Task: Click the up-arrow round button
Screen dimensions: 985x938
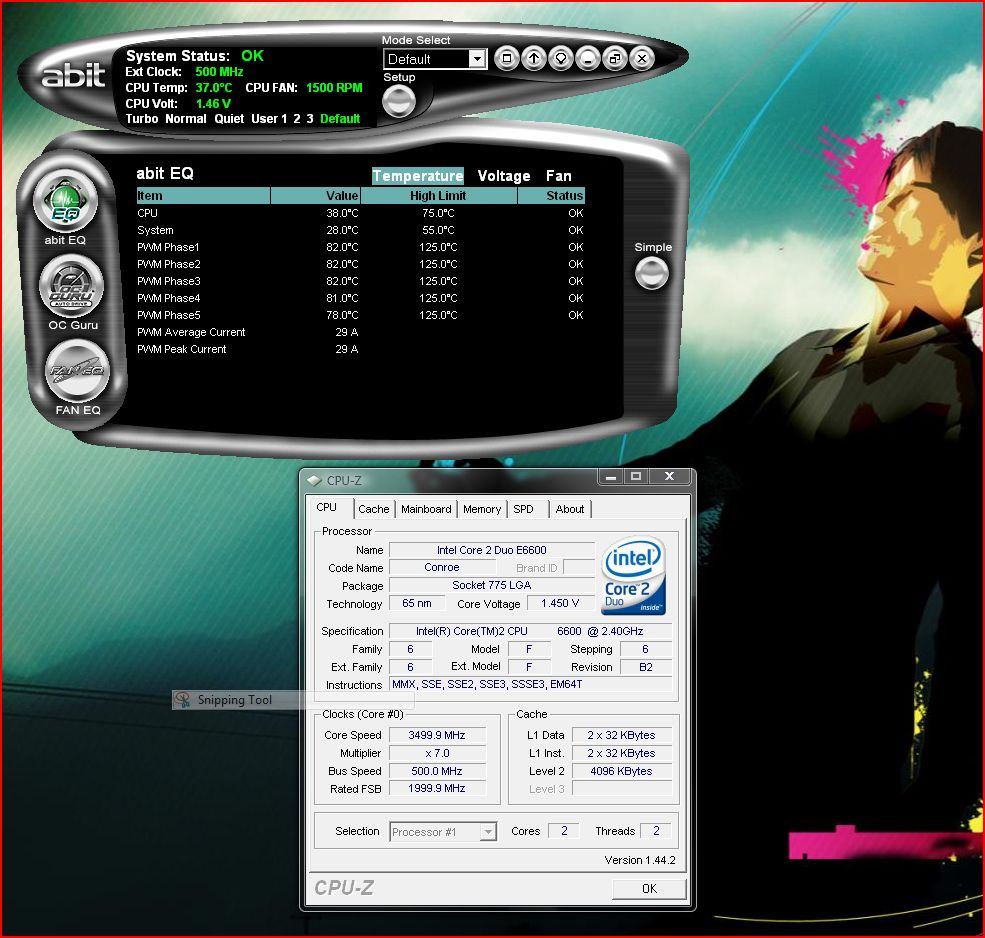Action: [x=533, y=59]
